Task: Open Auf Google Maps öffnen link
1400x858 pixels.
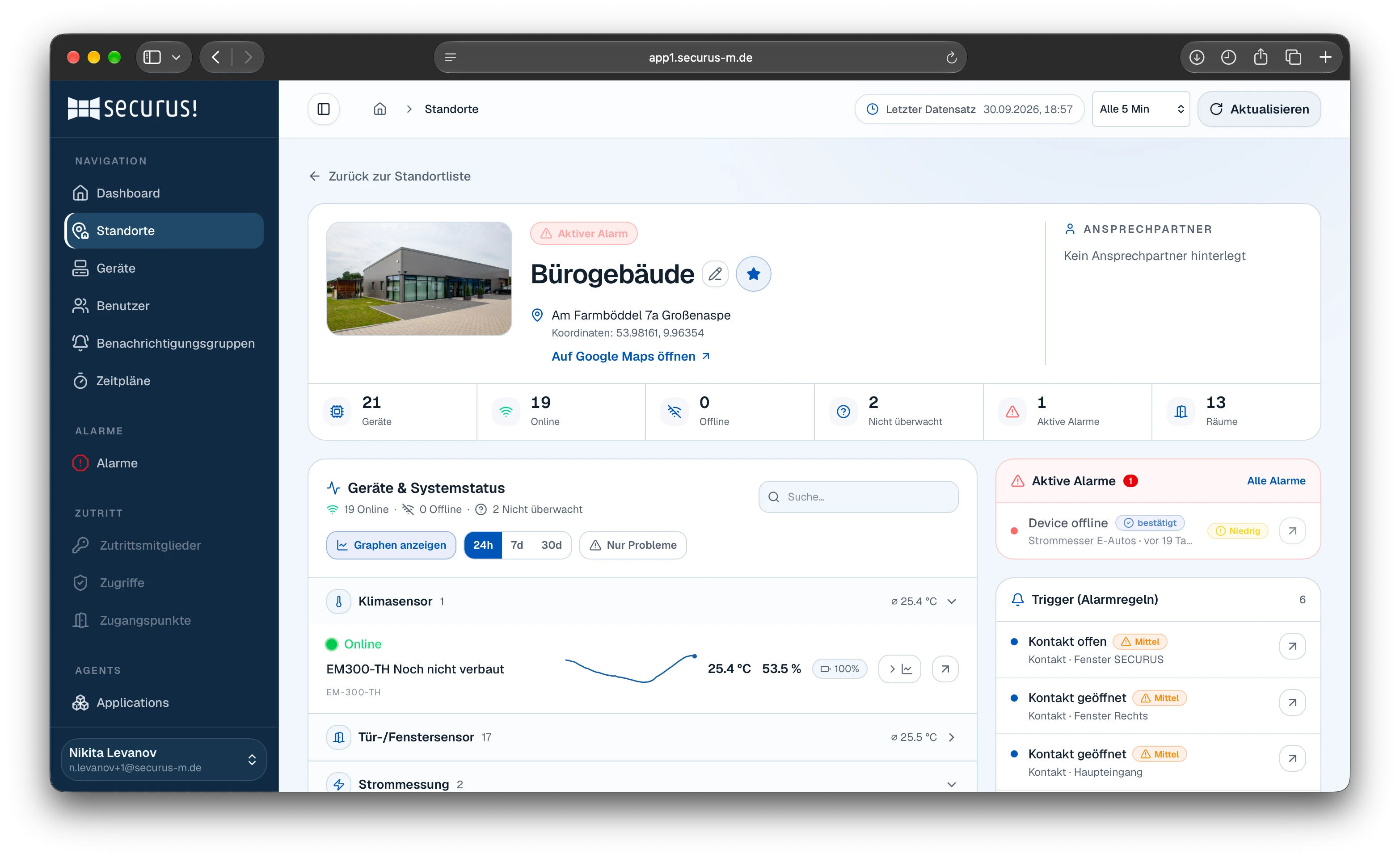Action: point(631,356)
